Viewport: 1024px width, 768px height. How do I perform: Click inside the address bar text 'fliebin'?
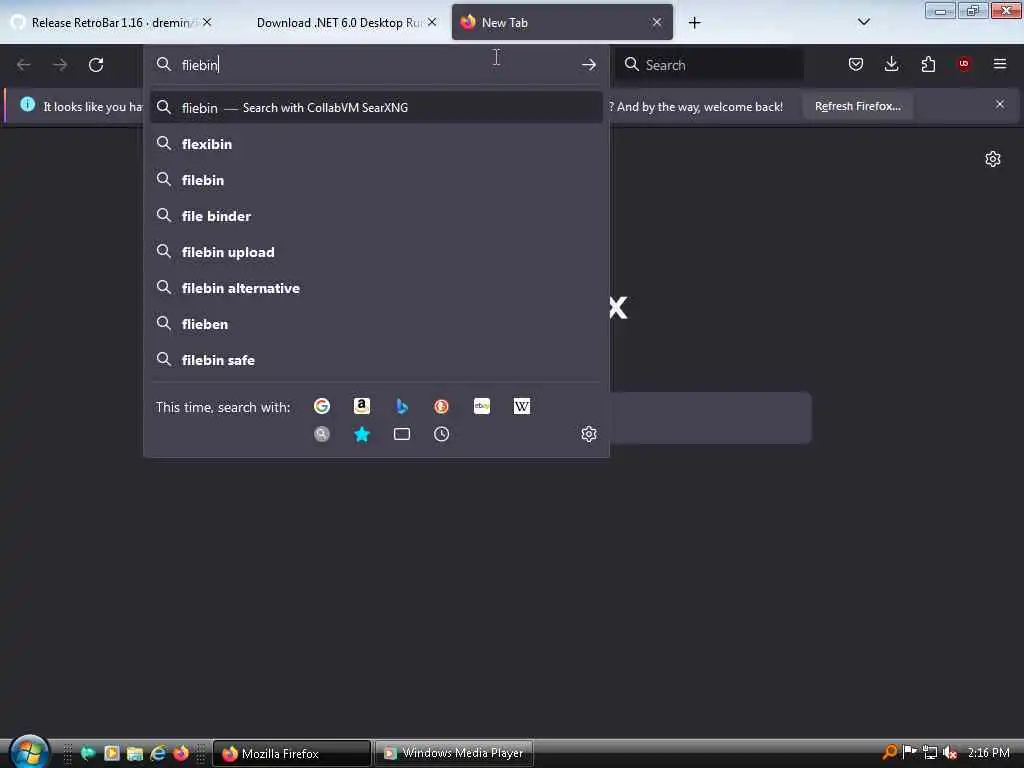200,65
